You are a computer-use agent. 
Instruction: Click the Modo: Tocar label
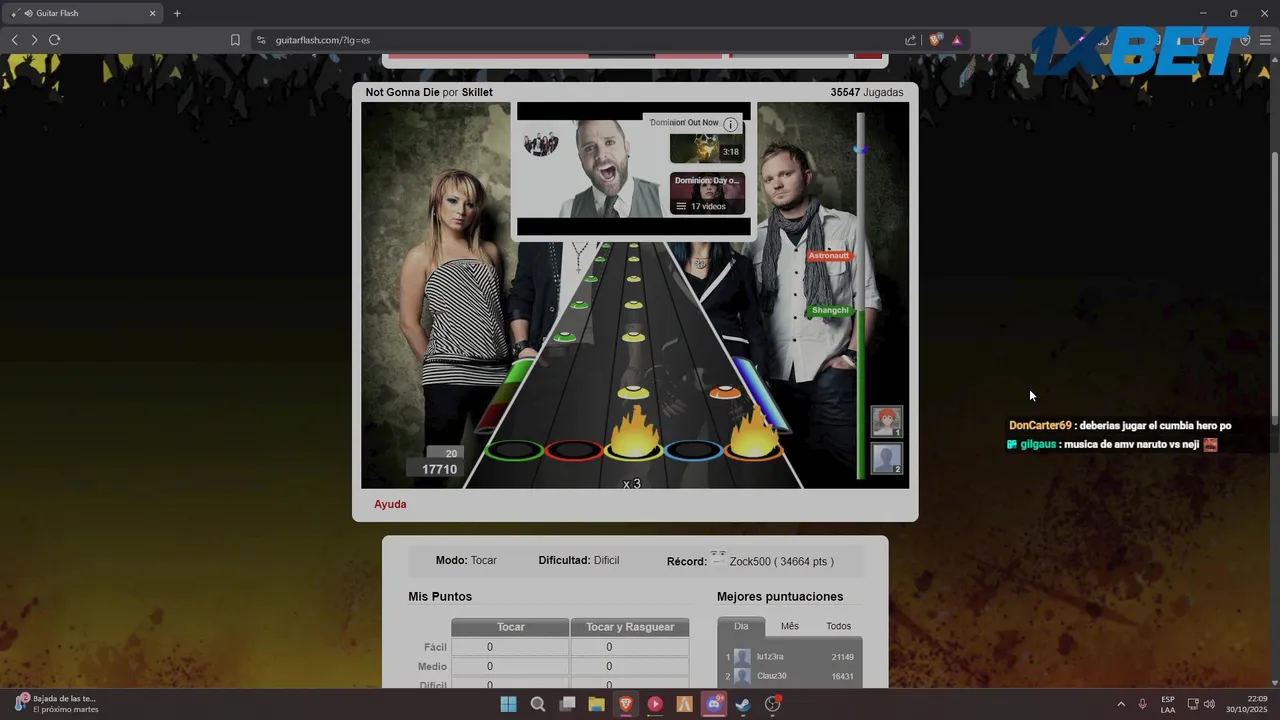pos(466,561)
